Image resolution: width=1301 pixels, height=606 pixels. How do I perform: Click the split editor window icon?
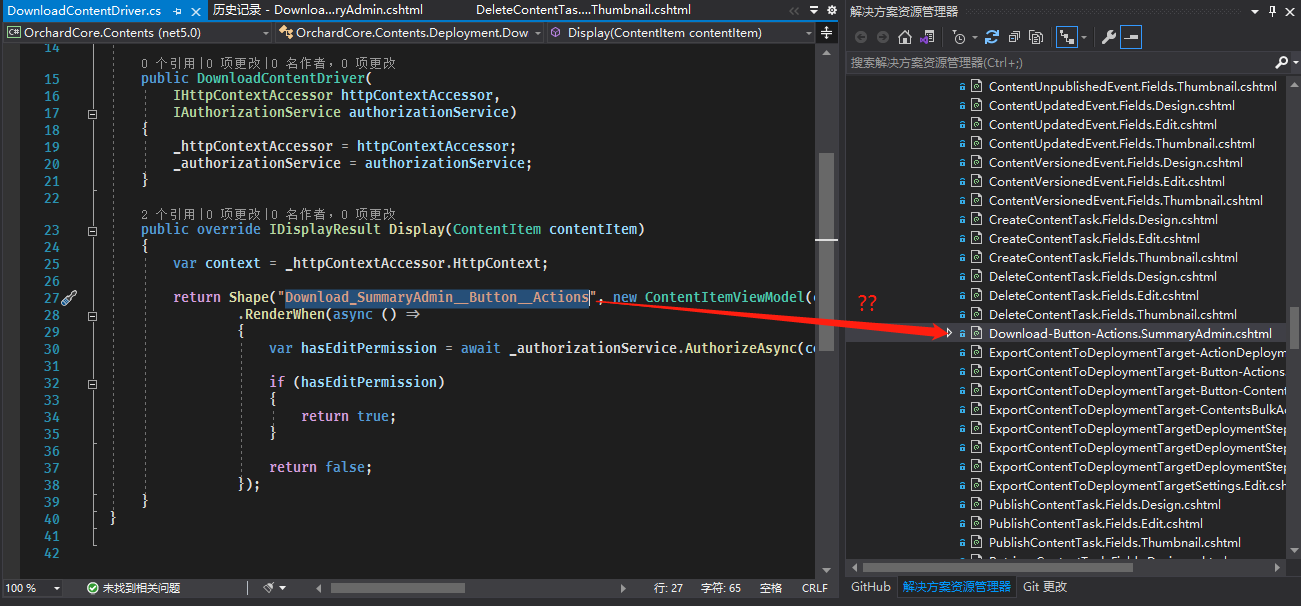827,33
